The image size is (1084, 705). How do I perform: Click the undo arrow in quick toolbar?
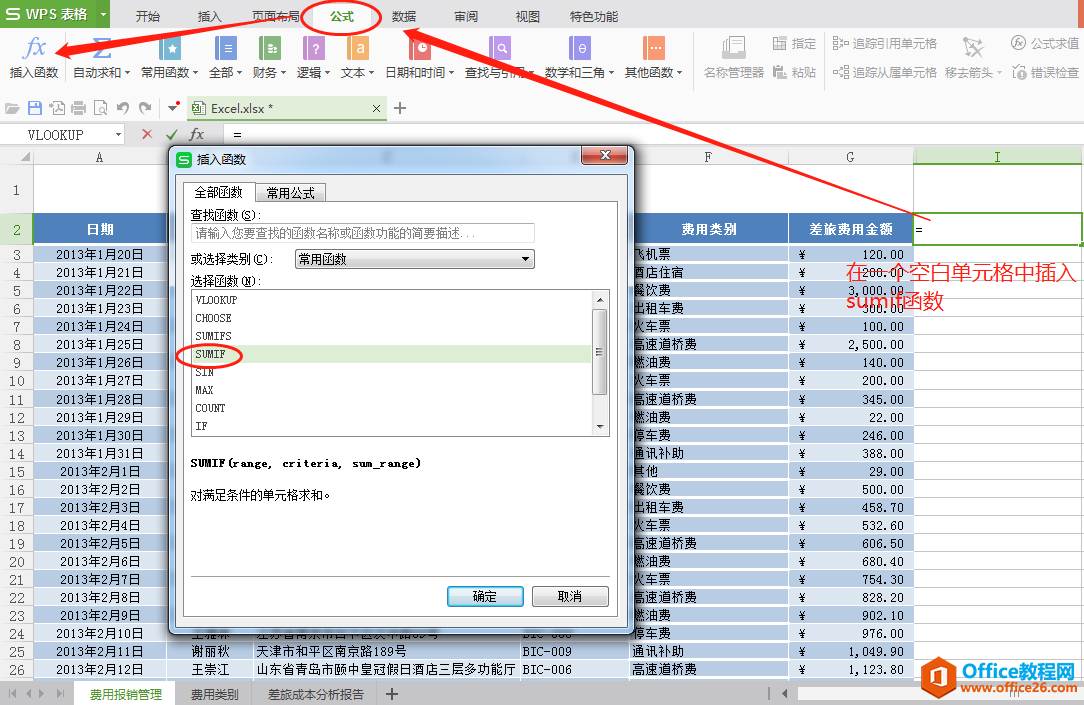click(123, 108)
